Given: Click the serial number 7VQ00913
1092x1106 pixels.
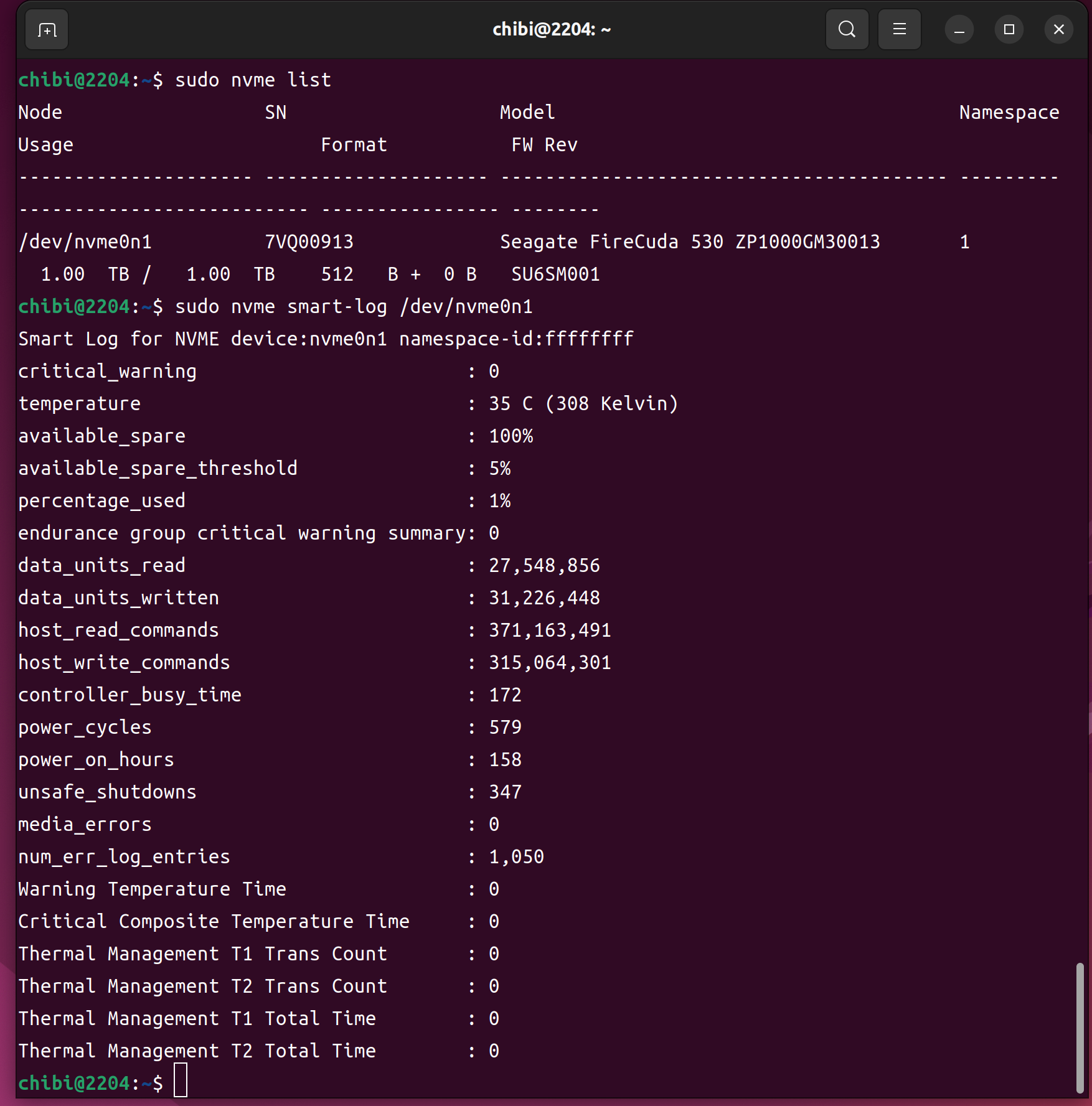Looking at the screenshot, I should pos(309,241).
